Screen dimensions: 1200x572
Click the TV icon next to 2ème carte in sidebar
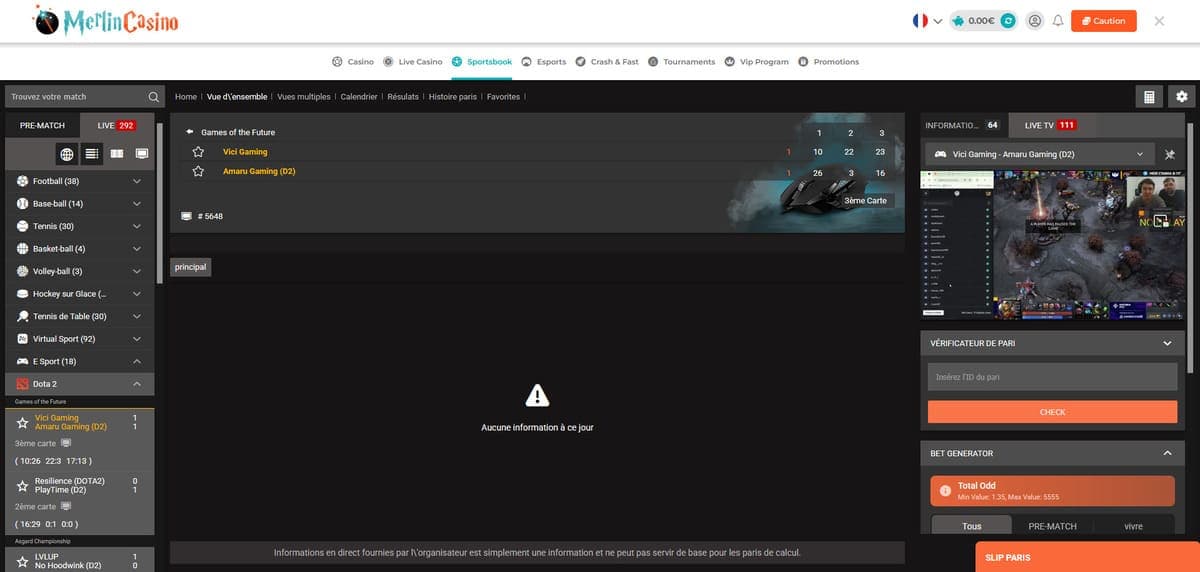(67, 506)
